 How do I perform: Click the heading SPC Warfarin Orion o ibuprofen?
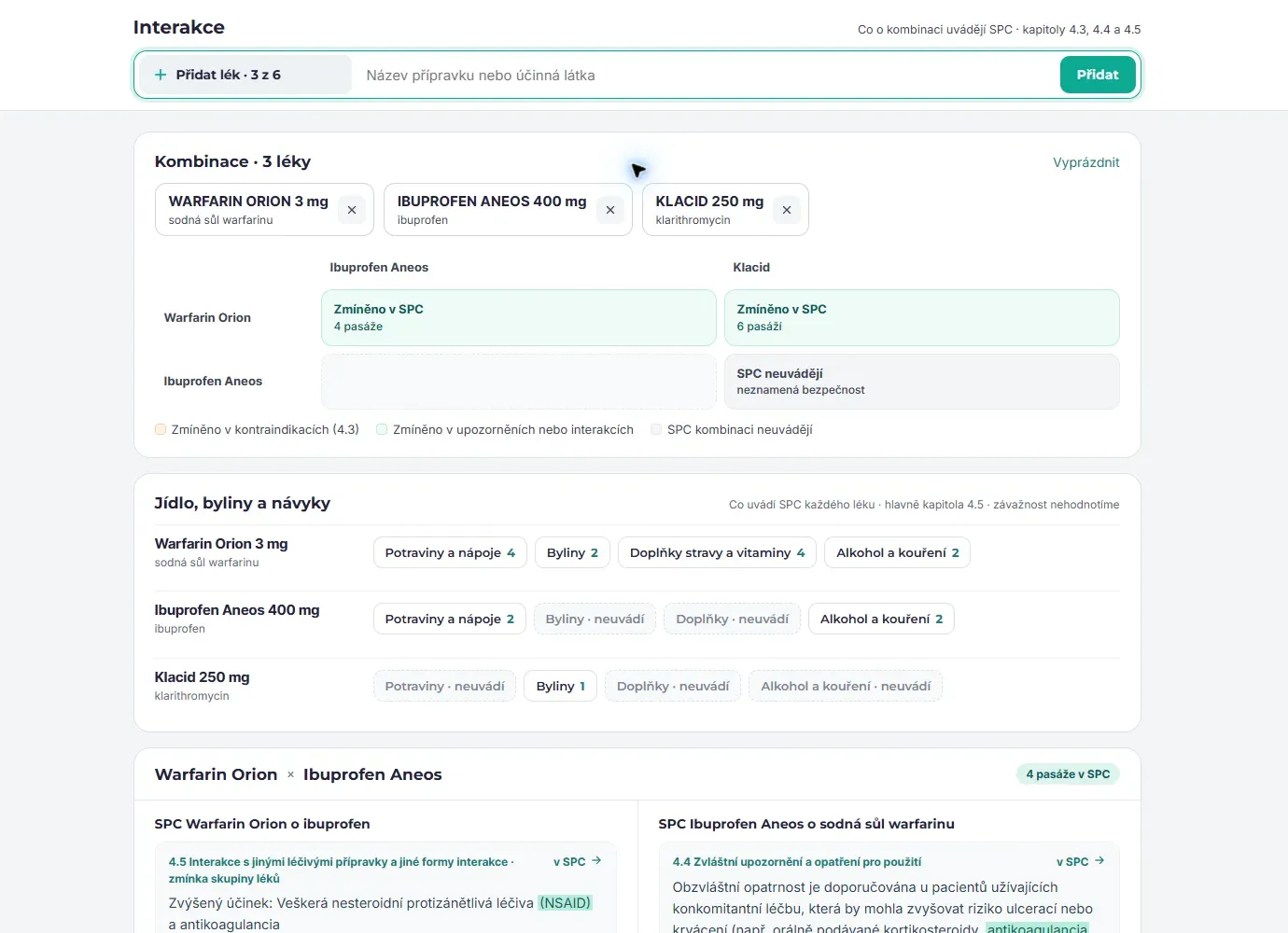click(x=262, y=824)
